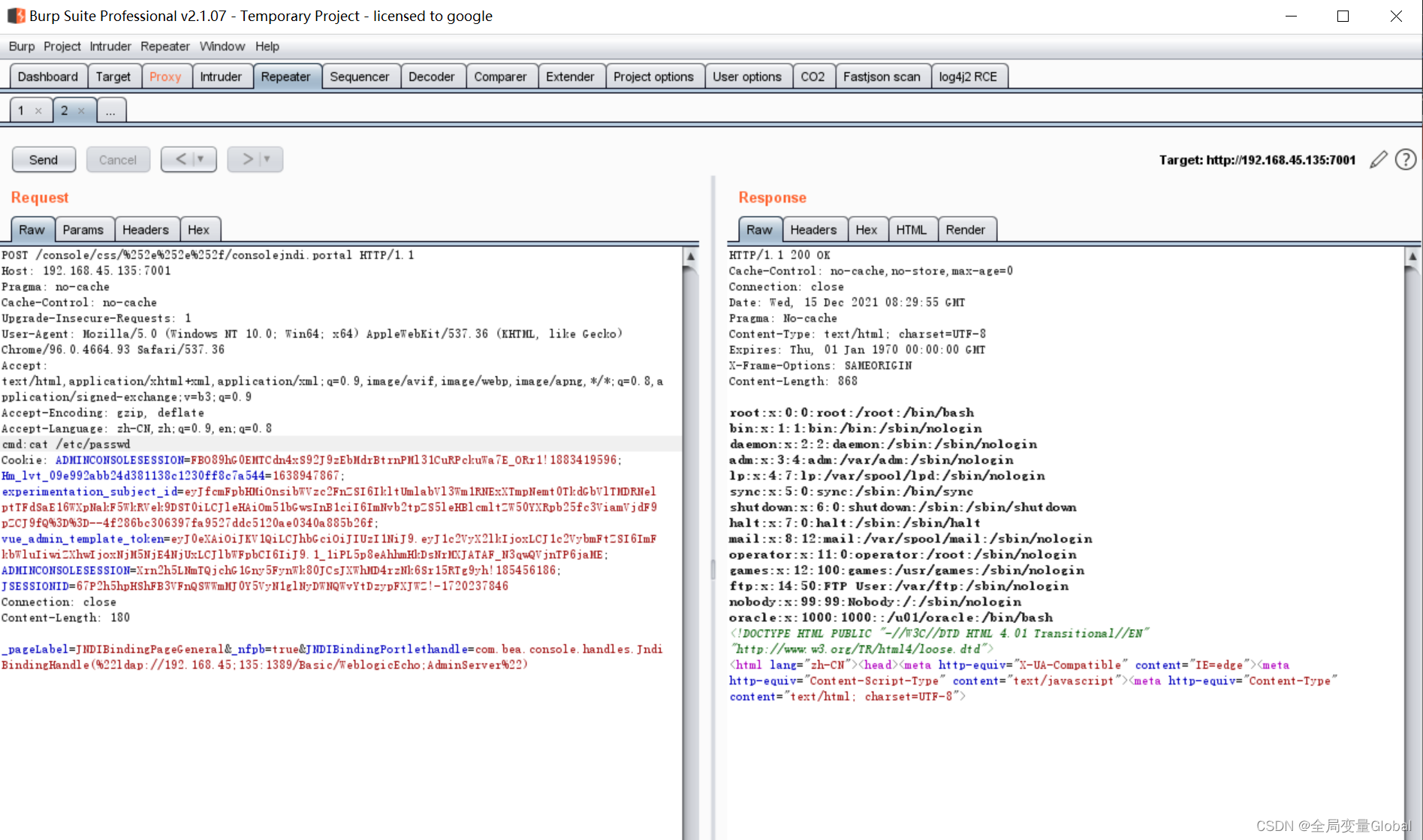Go back in request history
1423x840 pixels.
coord(188,159)
